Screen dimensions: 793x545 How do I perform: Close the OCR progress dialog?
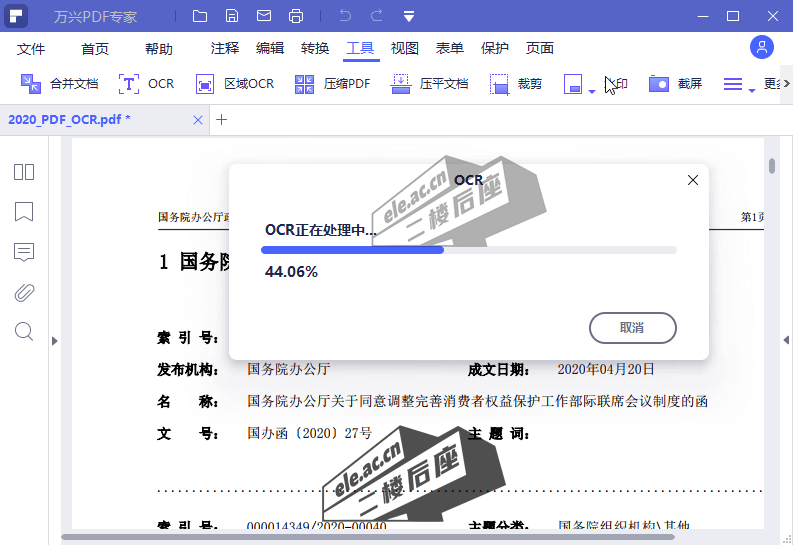[692, 180]
